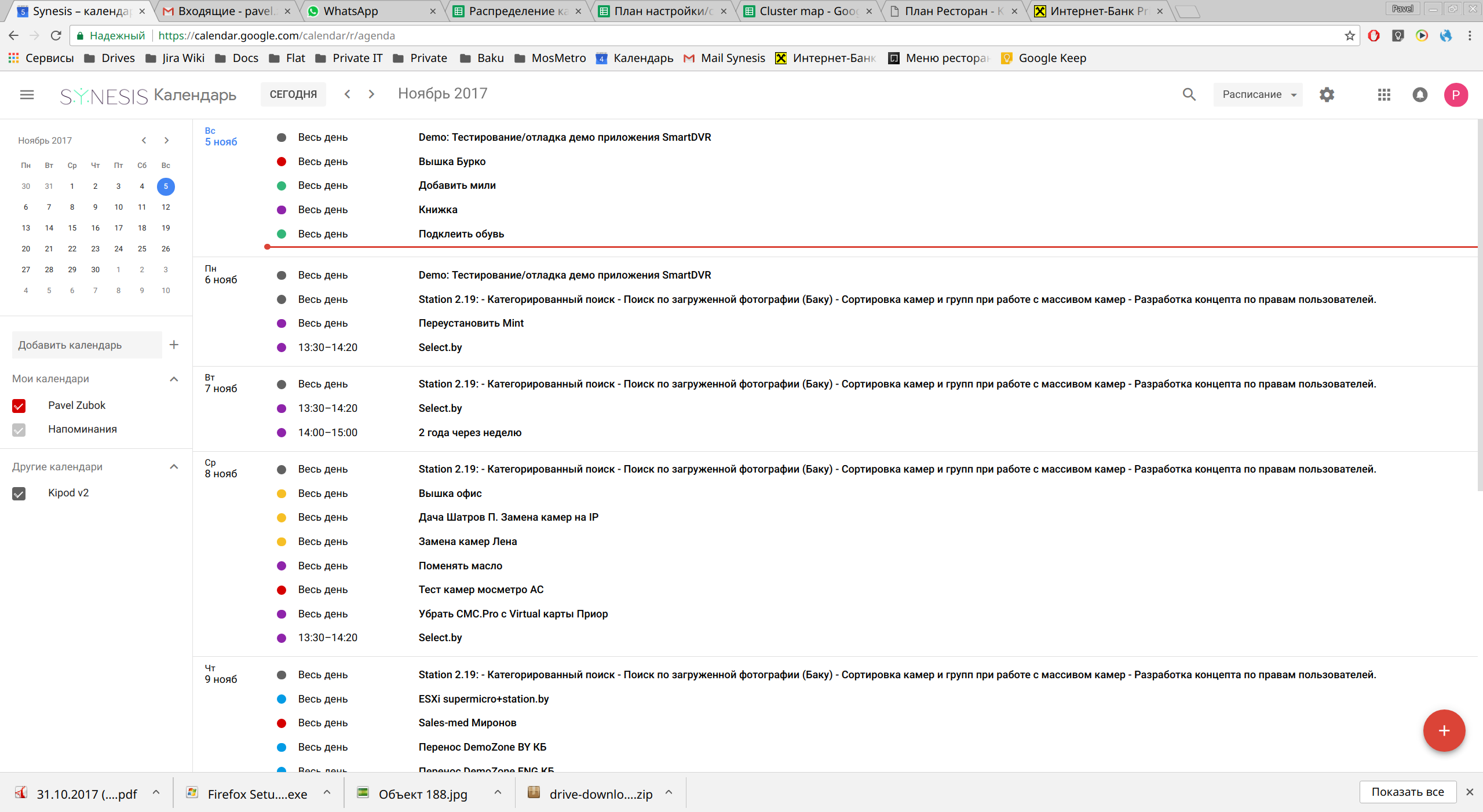Click the Показать все downloads button
Screen dimensions: 1483x812
tap(1408, 792)
